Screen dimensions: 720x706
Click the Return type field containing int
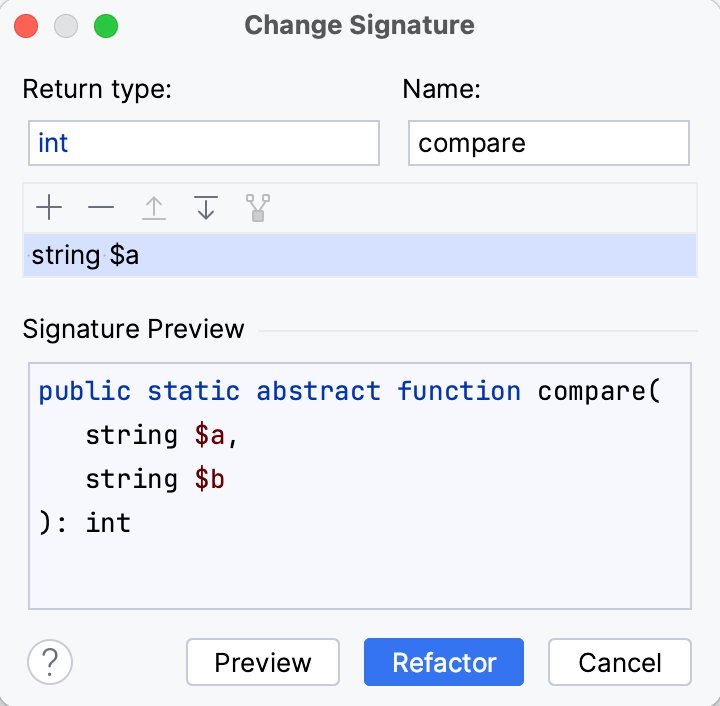coord(204,143)
